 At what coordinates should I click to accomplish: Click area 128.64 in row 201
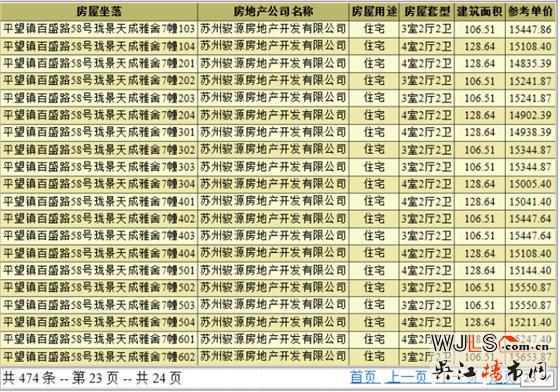pos(480,64)
